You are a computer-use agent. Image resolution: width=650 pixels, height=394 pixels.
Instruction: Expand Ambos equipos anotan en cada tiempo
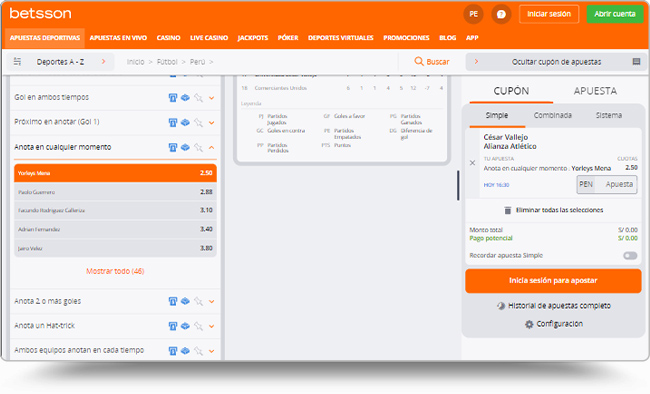click(x=211, y=352)
